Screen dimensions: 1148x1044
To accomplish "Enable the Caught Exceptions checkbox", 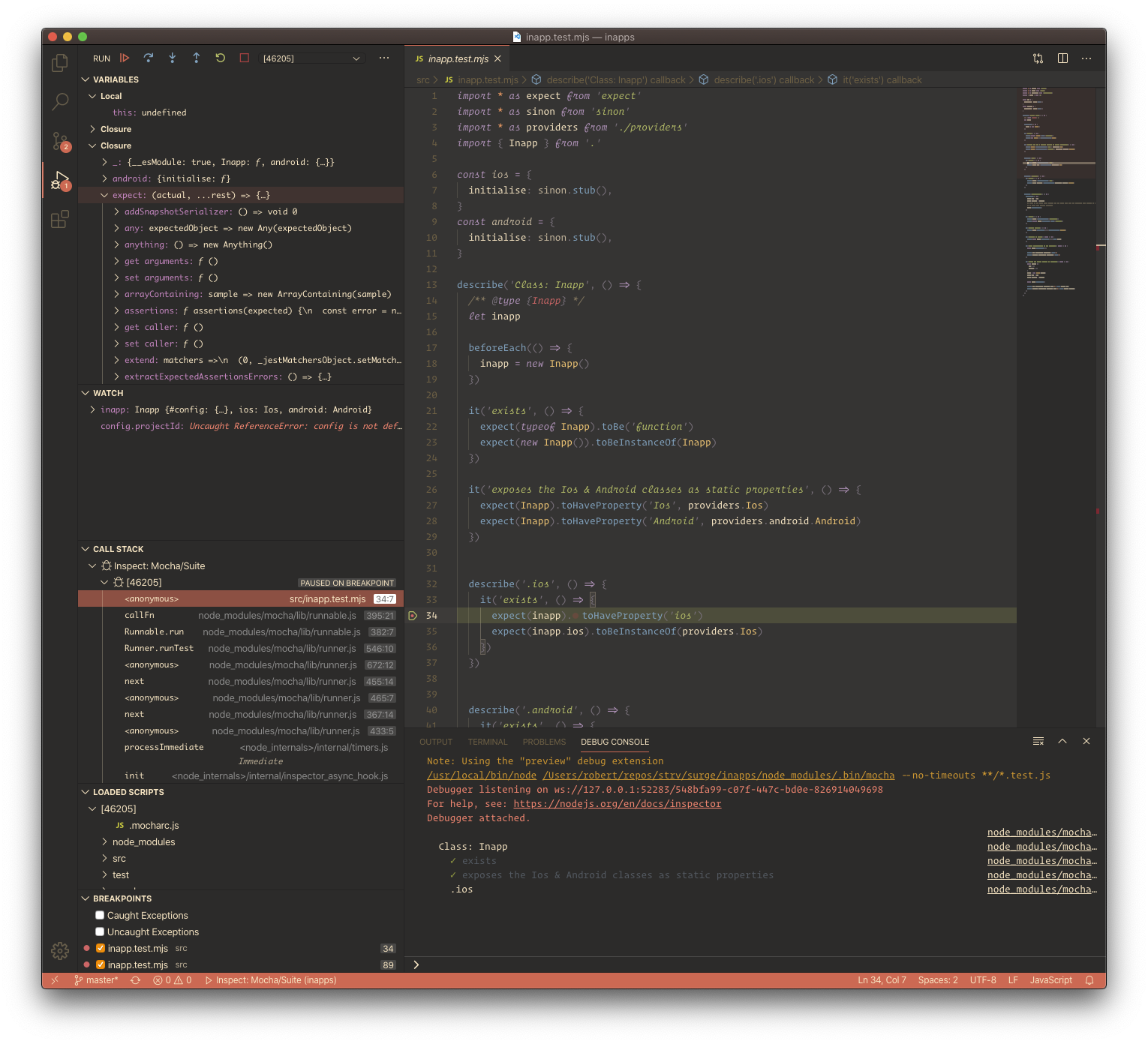I will 100,915.
